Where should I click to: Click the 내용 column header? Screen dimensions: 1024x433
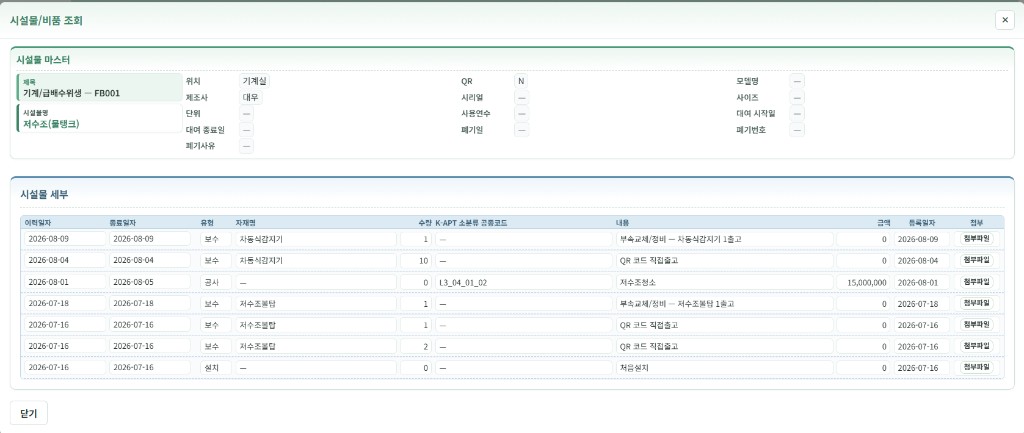point(623,222)
